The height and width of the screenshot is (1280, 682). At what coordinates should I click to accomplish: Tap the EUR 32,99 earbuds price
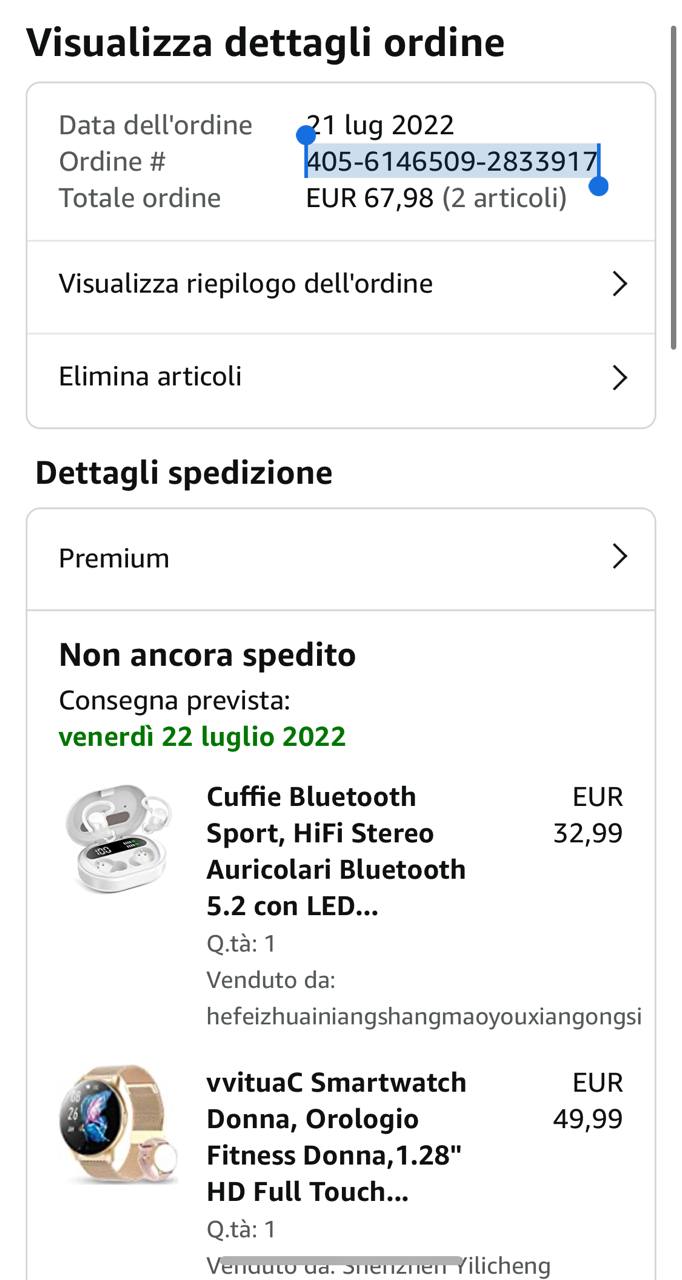tap(588, 815)
